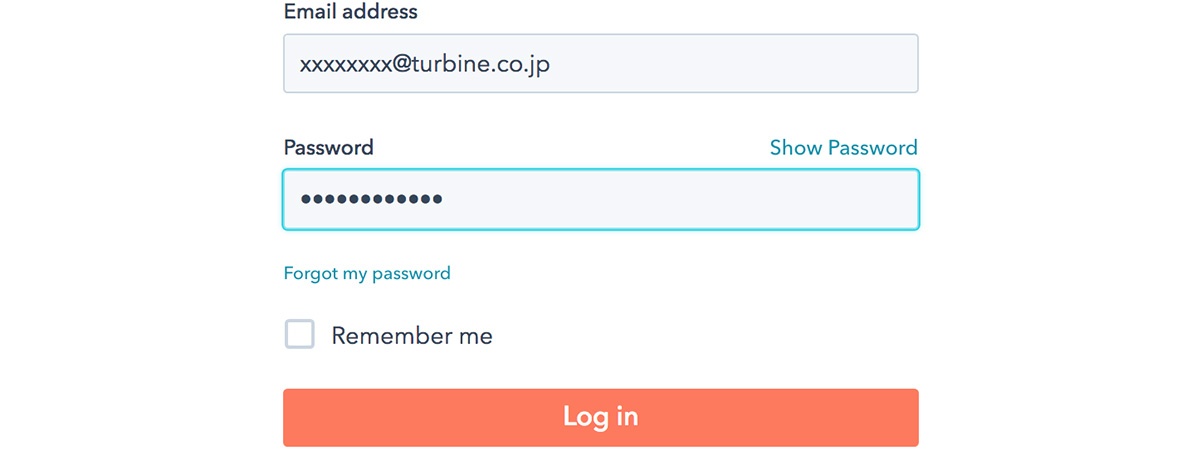The image size is (1200, 450).
Task: Start password recovery via Forgot my password
Action: [367, 273]
